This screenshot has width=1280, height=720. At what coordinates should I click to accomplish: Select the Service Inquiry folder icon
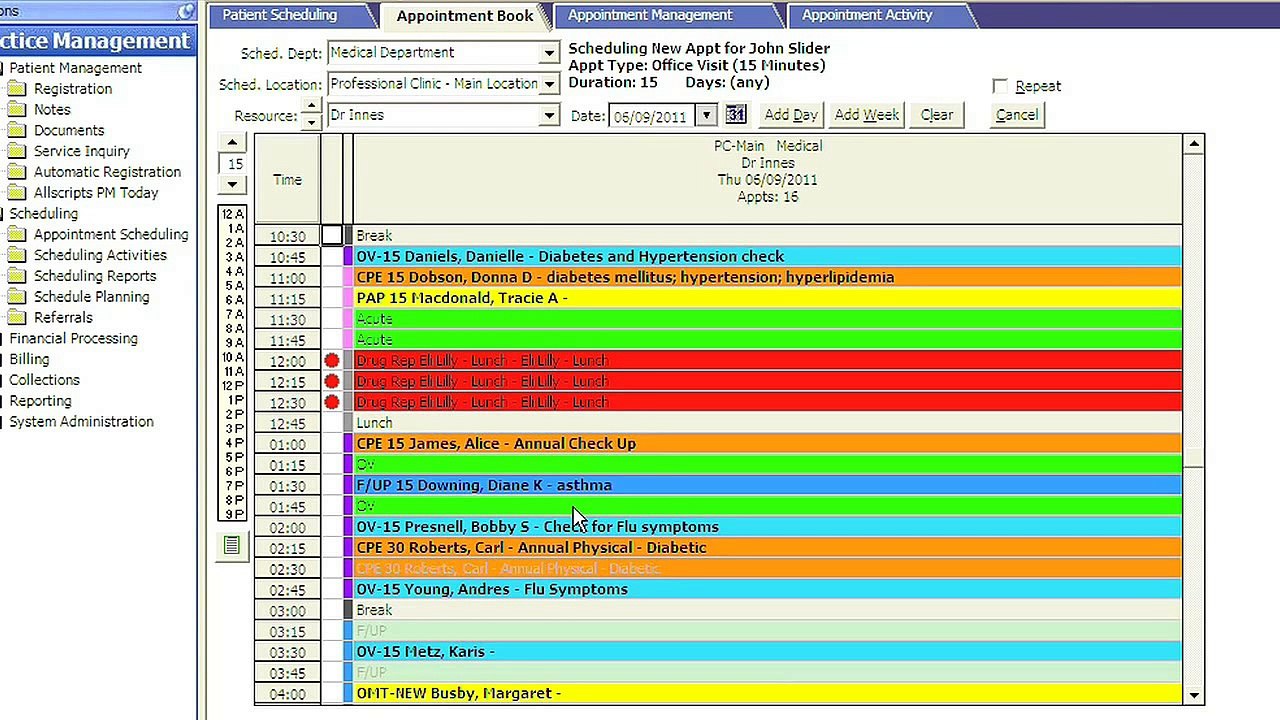pos(16,152)
